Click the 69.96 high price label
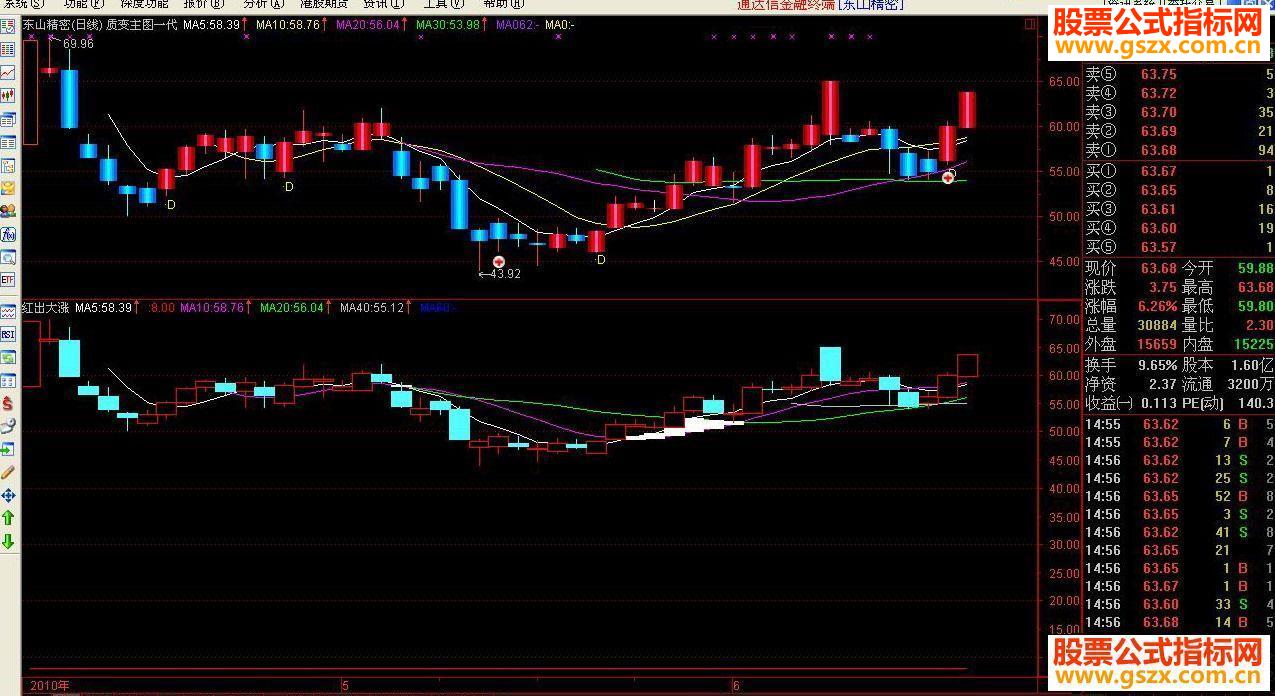The height and width of the screenshot is (696, 1275). point(78,44)
